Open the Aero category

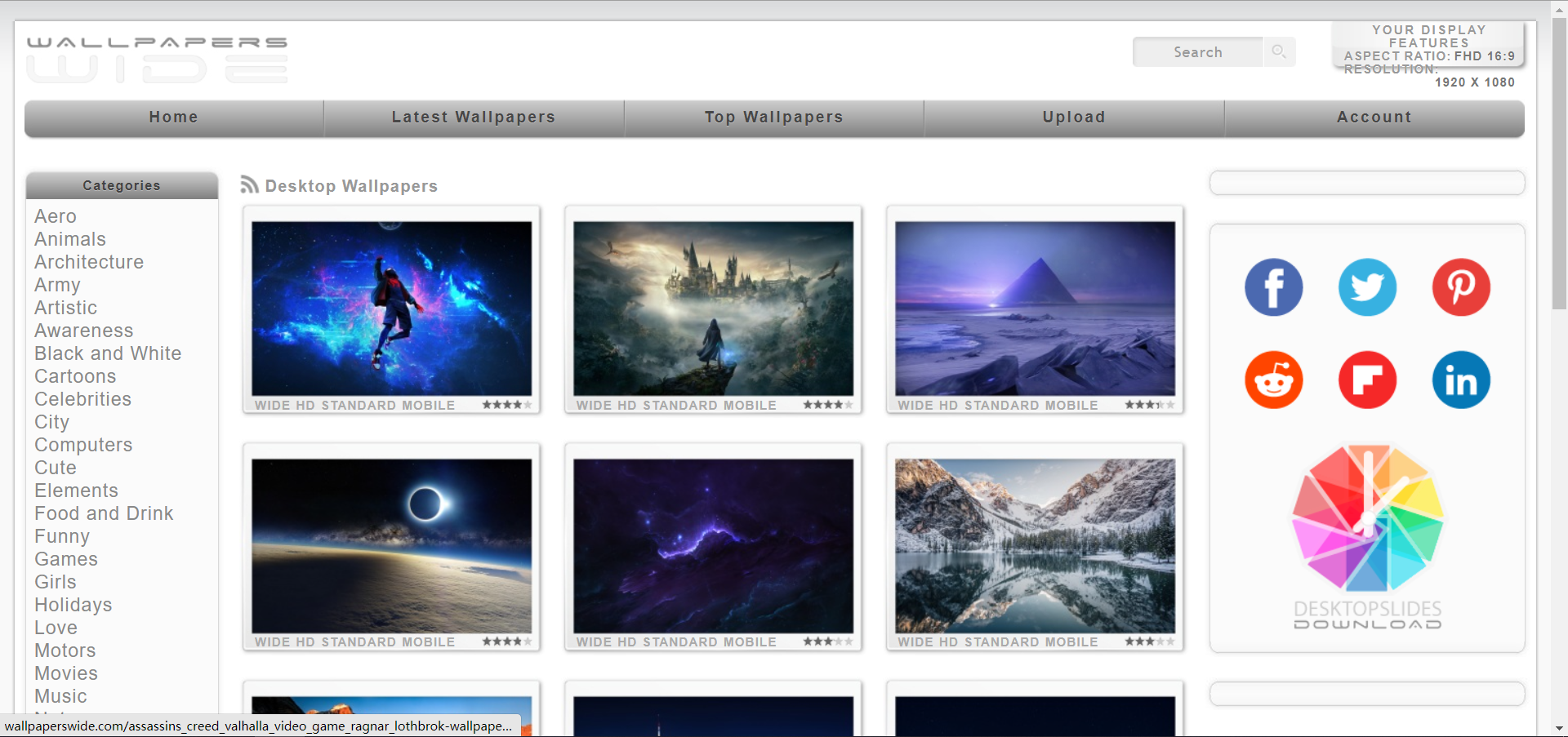click(x=56, y=216)
